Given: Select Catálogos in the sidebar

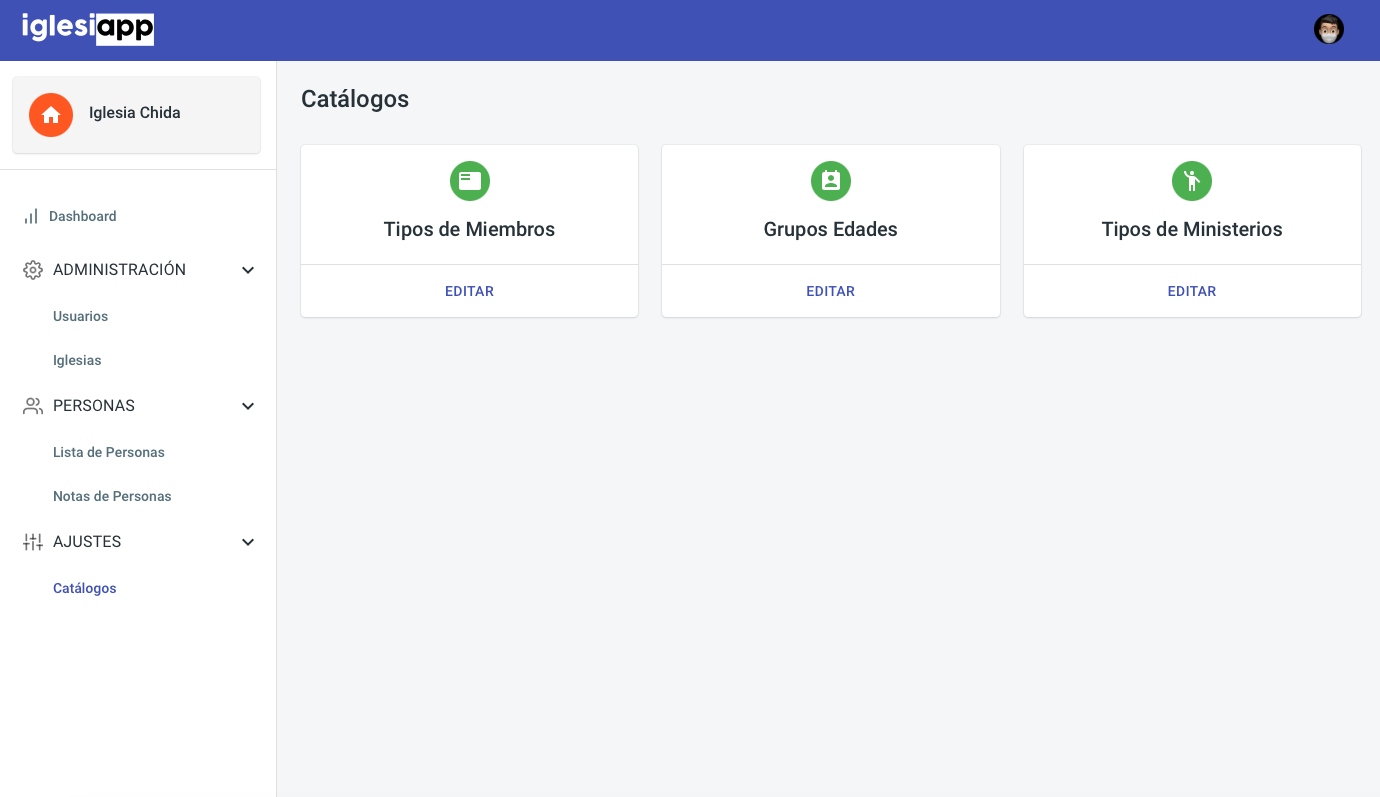Looking at the screenshot, I should point(85,588).
